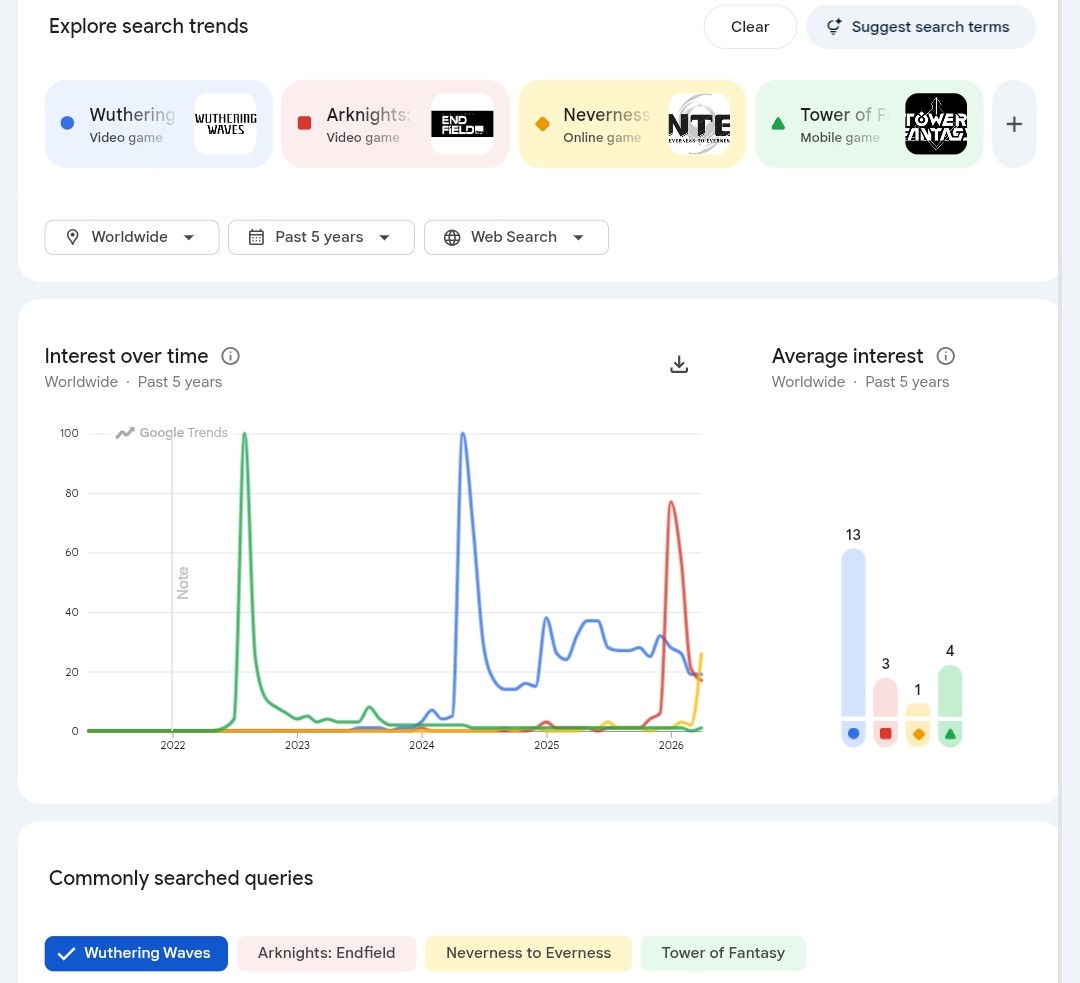
Task: Click the sparkle icon in Suggest search terms
Action: (834, 27)
